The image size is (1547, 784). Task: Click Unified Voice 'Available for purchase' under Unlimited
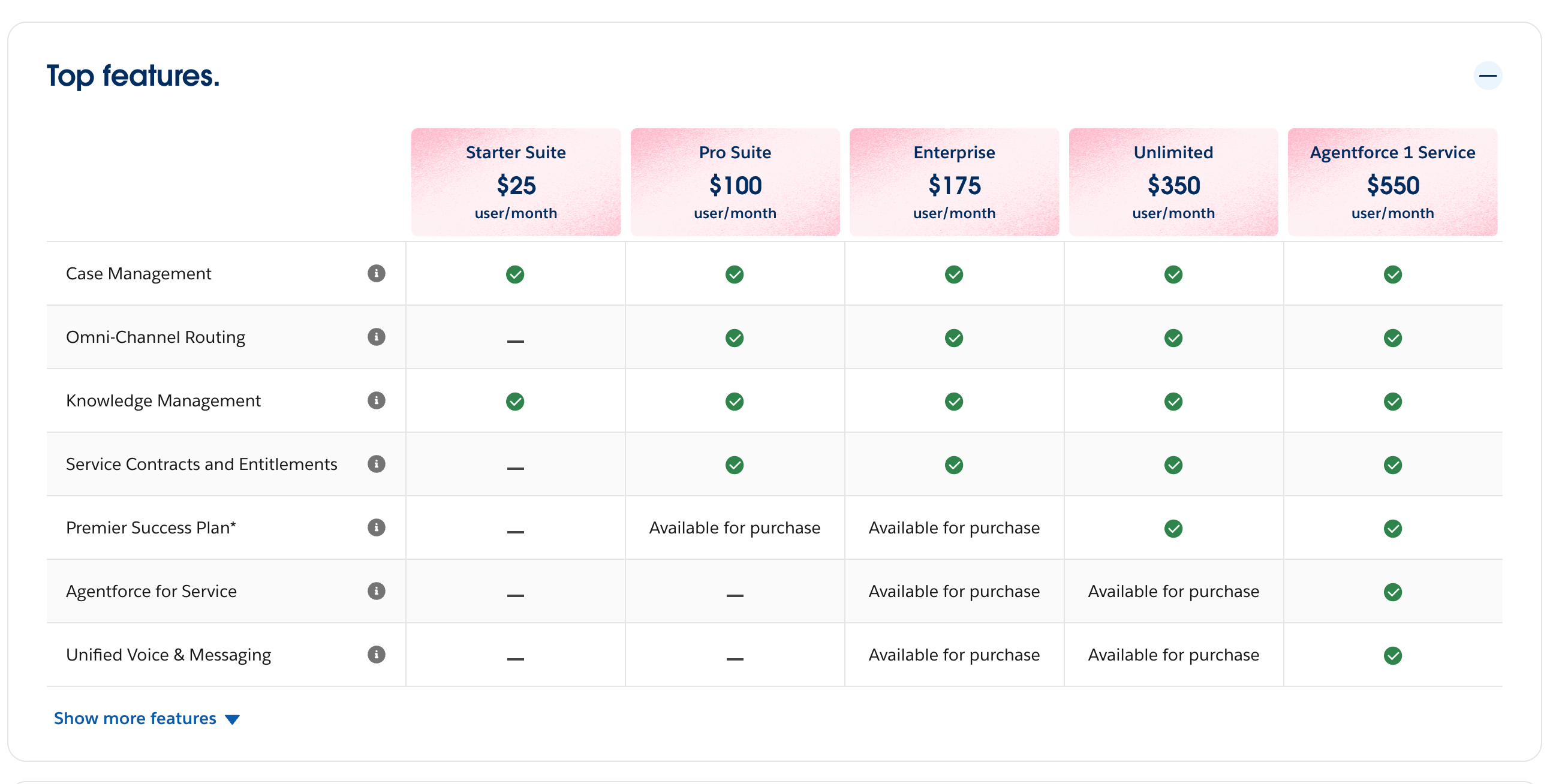pyautogui.click(x=1173, y=656)
